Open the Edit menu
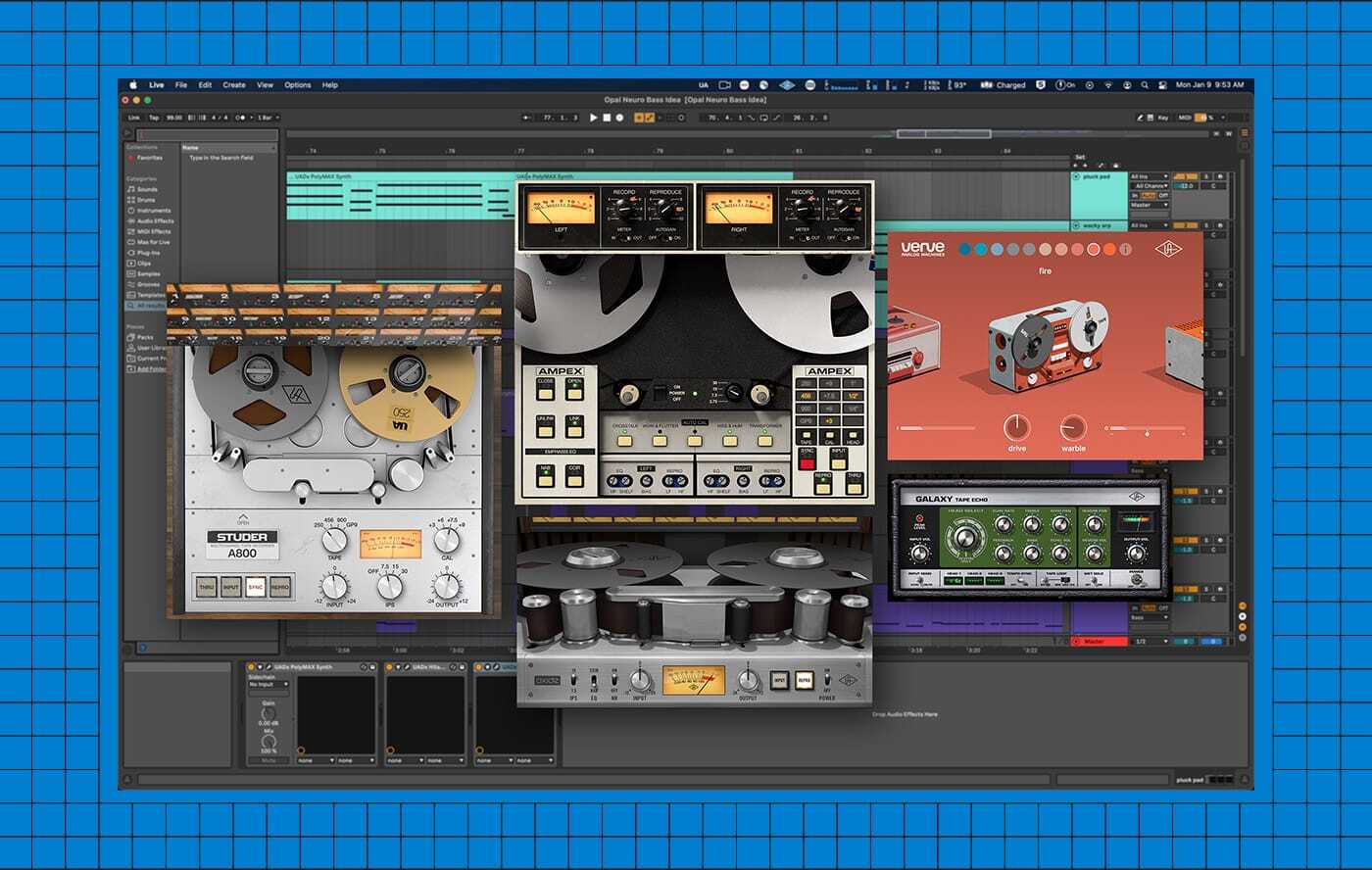Screen dimensions: 1372x870 pyautogui.click(x=205, y=85)
